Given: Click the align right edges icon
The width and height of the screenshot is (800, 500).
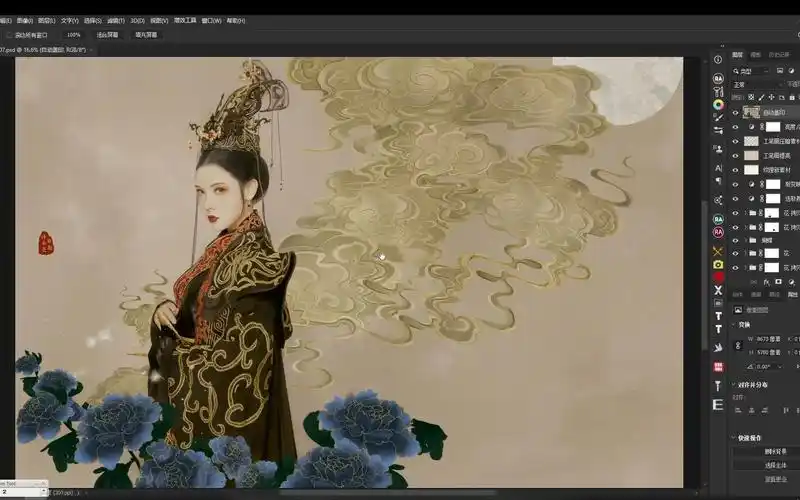Looking at the screenshot, I should coord(765,410).
